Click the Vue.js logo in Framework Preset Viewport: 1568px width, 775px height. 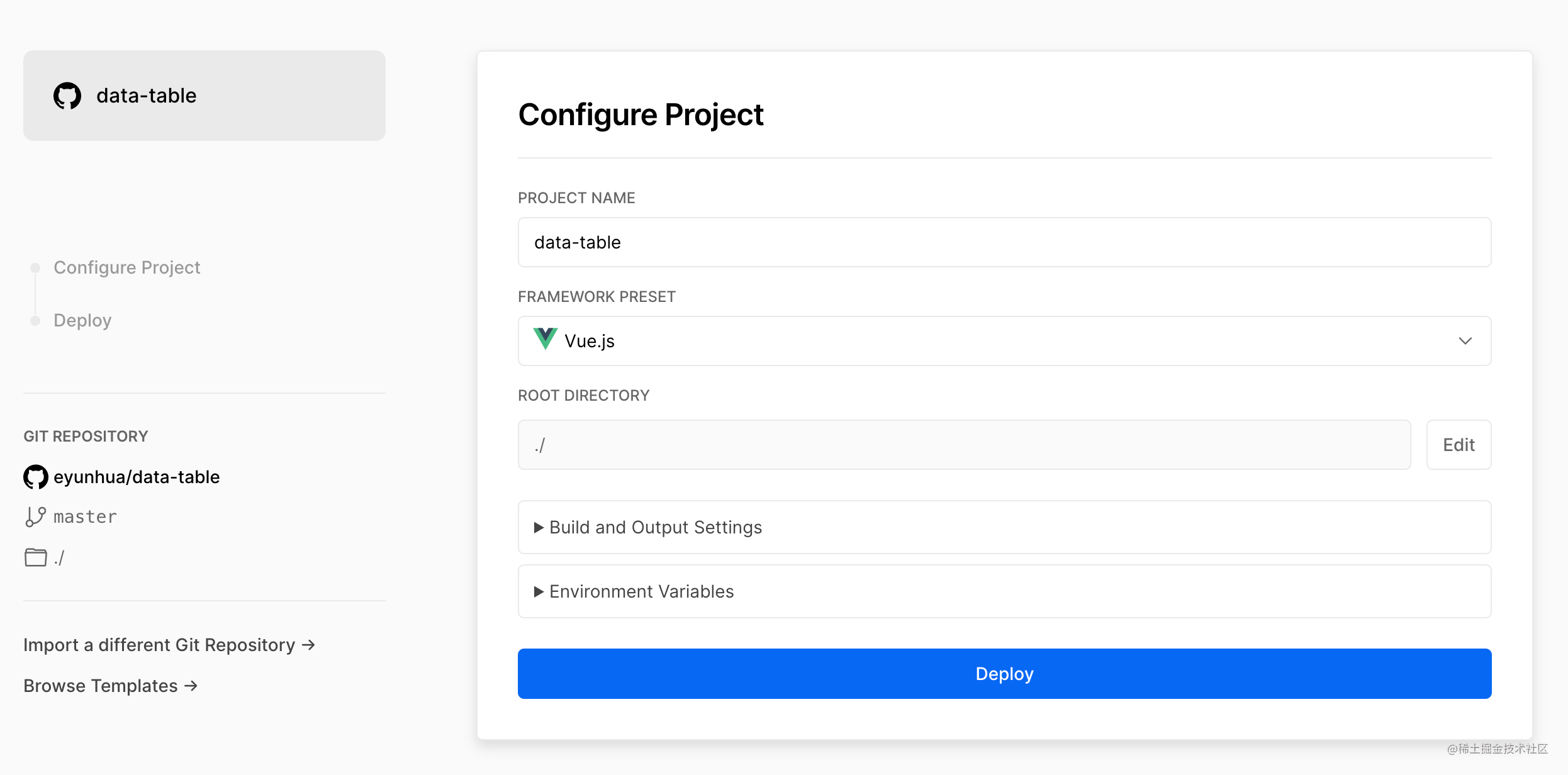pos(545,340)
